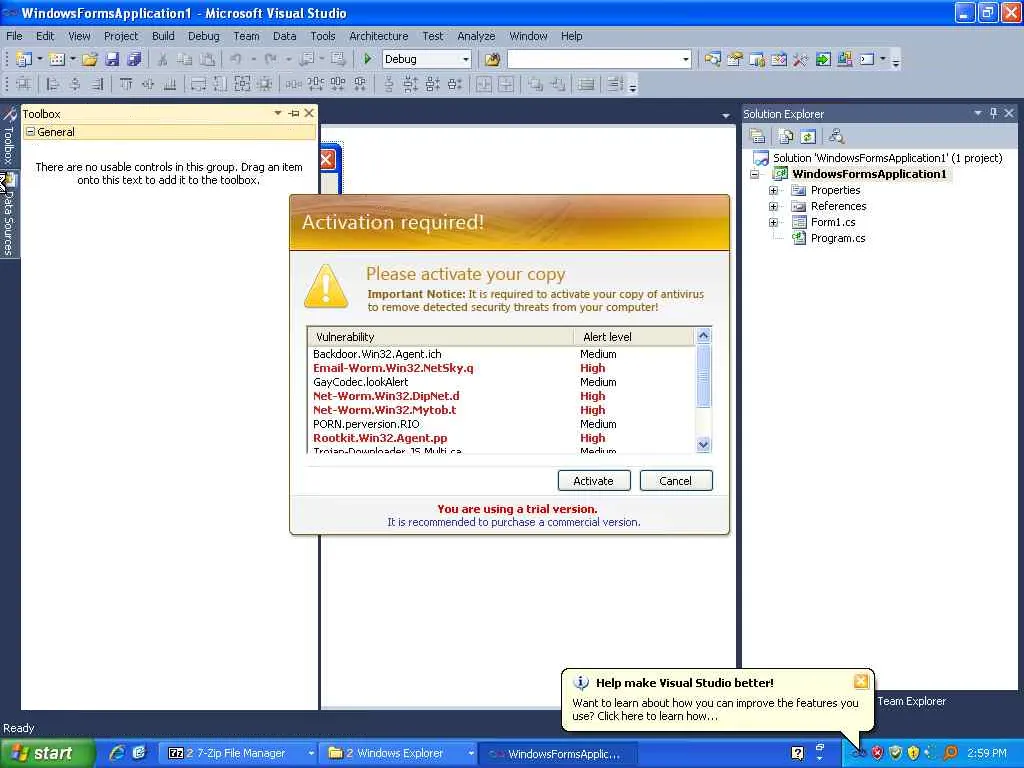The width and height of the screenshot is (1024, 768).
Task: Click the New Project toolbar icon
Action: 24,59
